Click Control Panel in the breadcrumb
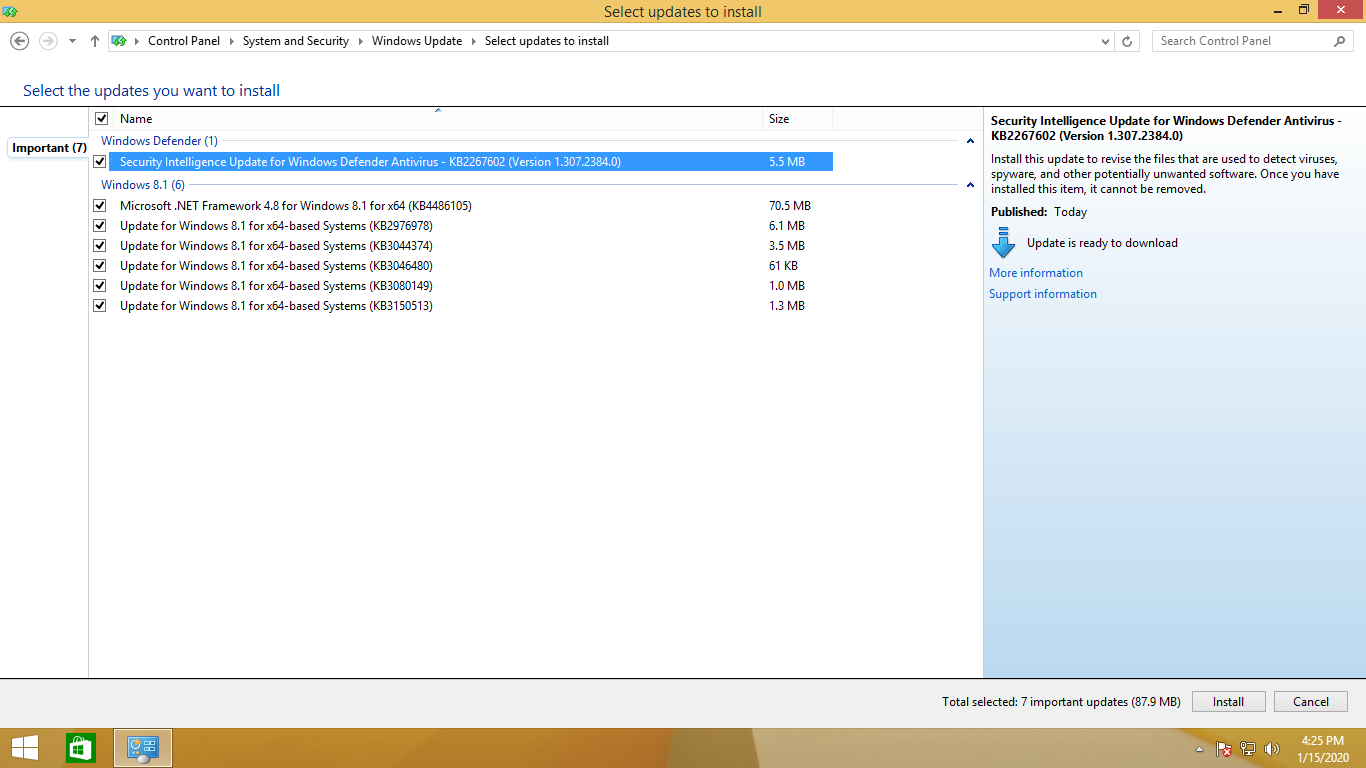Screen dimensions: 1366x768 point(184,41)
